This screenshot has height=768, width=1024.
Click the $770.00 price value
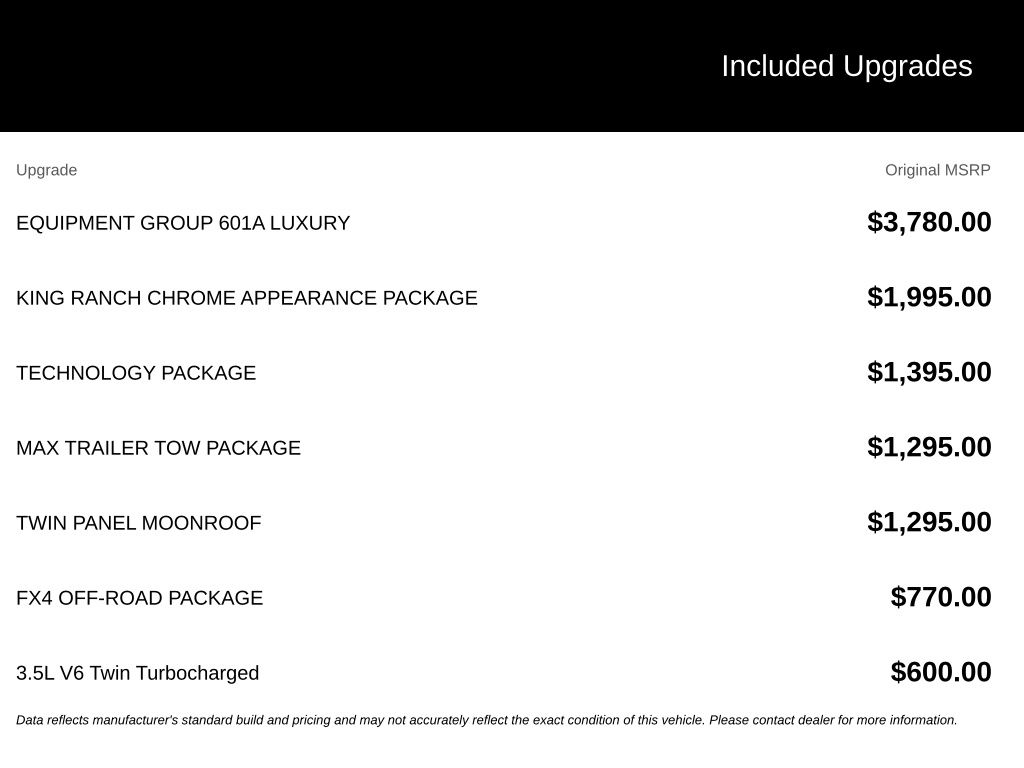click(x=940, y=598)
